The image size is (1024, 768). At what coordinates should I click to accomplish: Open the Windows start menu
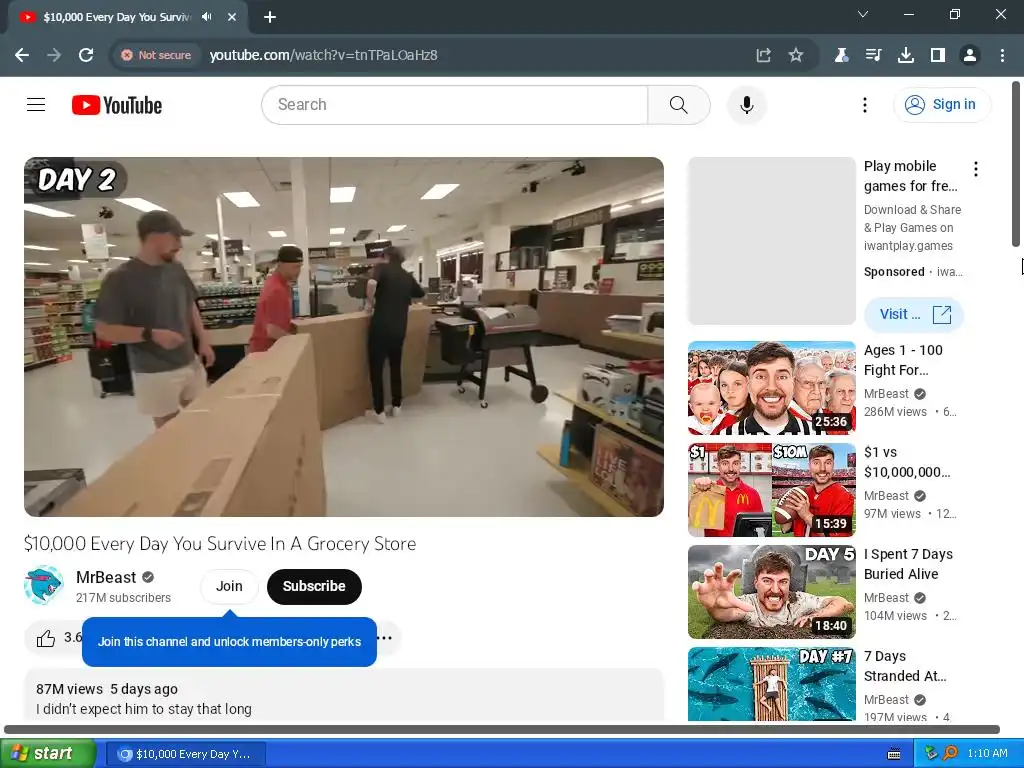tap(48, 754)
